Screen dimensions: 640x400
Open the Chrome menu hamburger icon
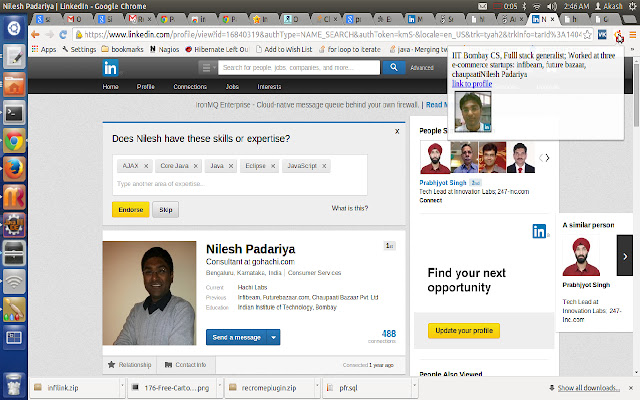pyautogui.click(x=632, y=35)
